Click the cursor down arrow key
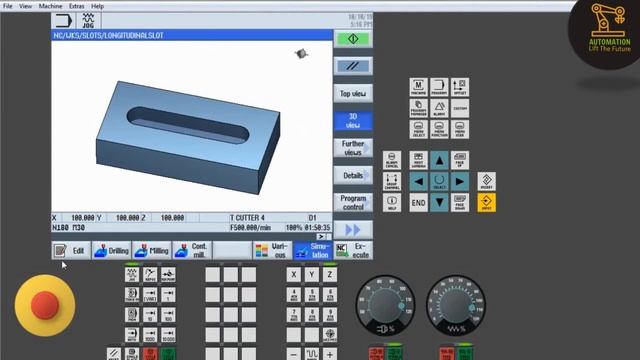 (439, 202)
